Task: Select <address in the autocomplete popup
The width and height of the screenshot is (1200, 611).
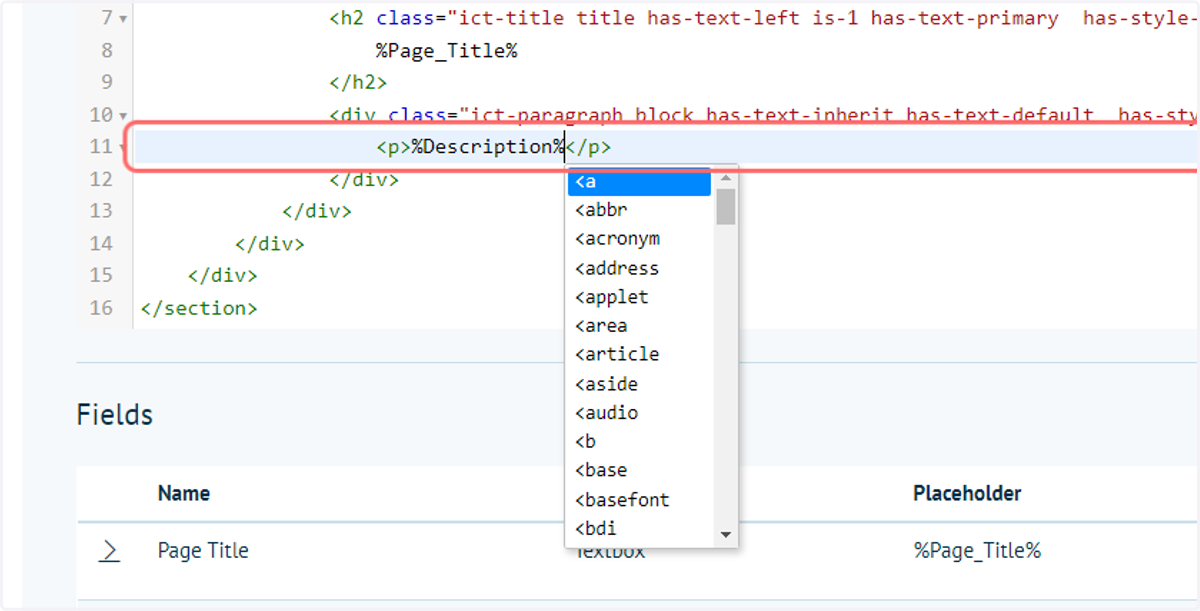Action: (639, 268)
